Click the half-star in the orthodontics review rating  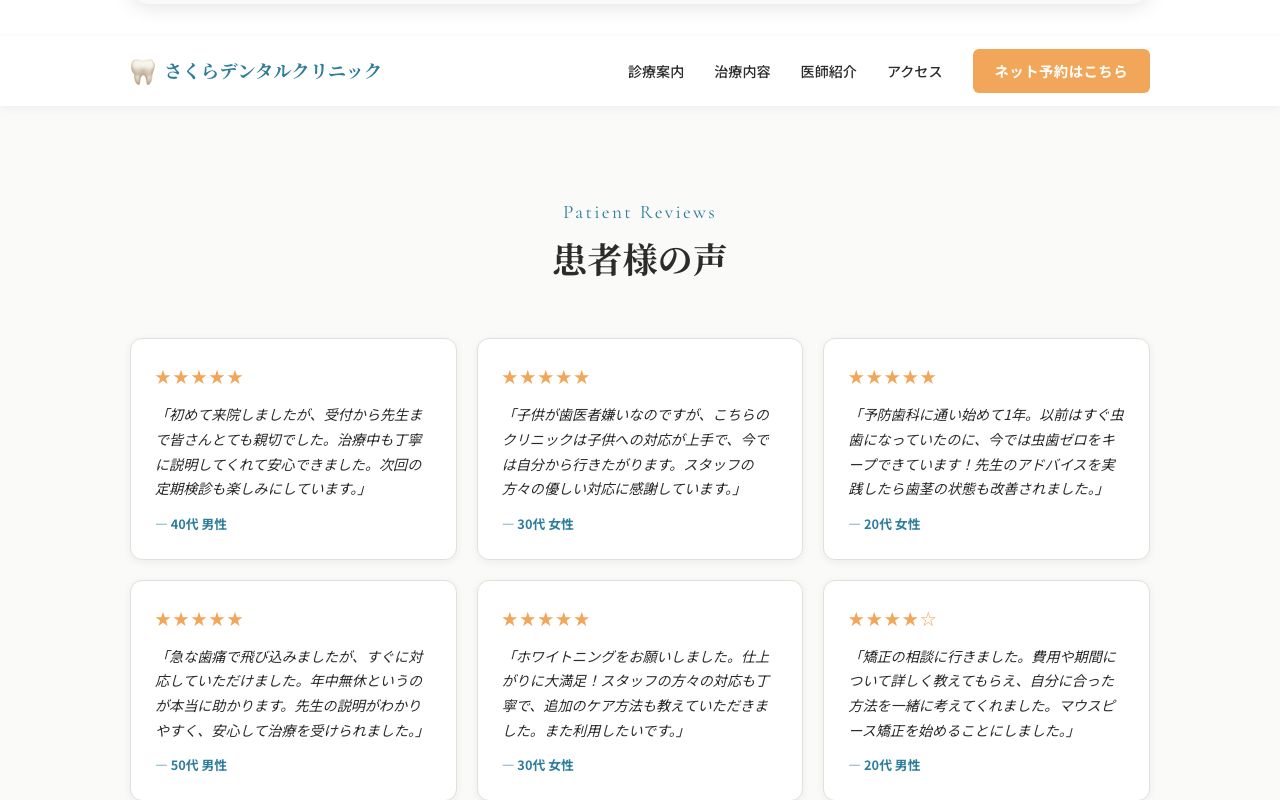point(928,618)
